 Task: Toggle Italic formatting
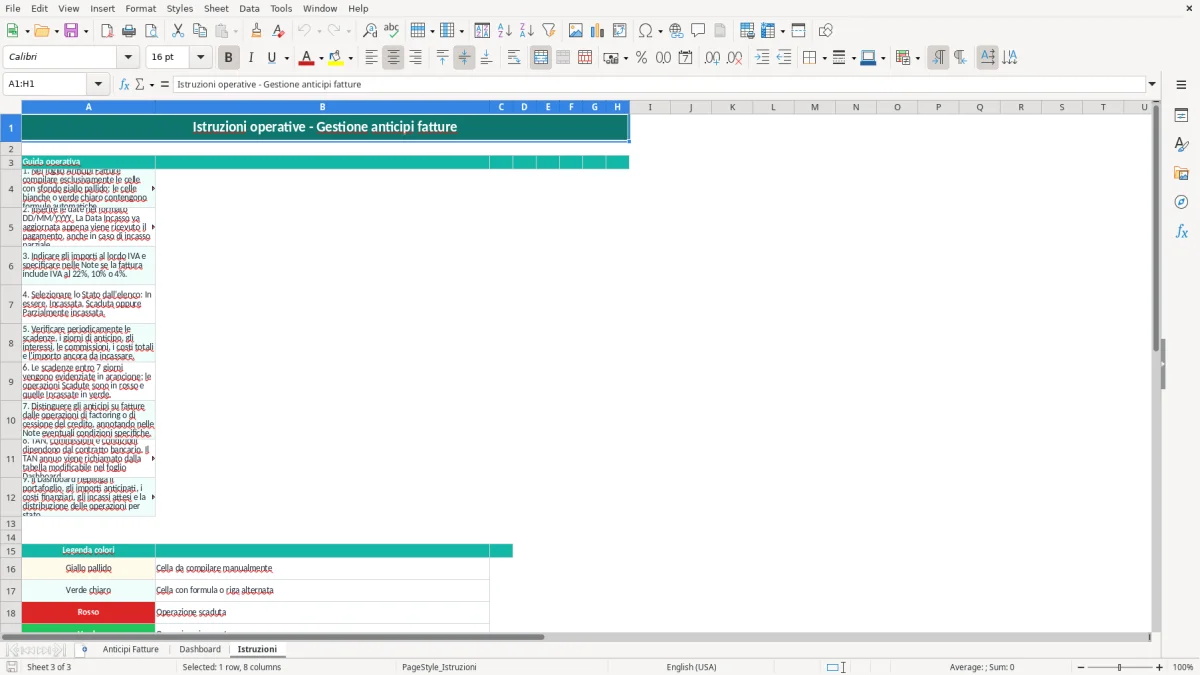tap(251, 58)
